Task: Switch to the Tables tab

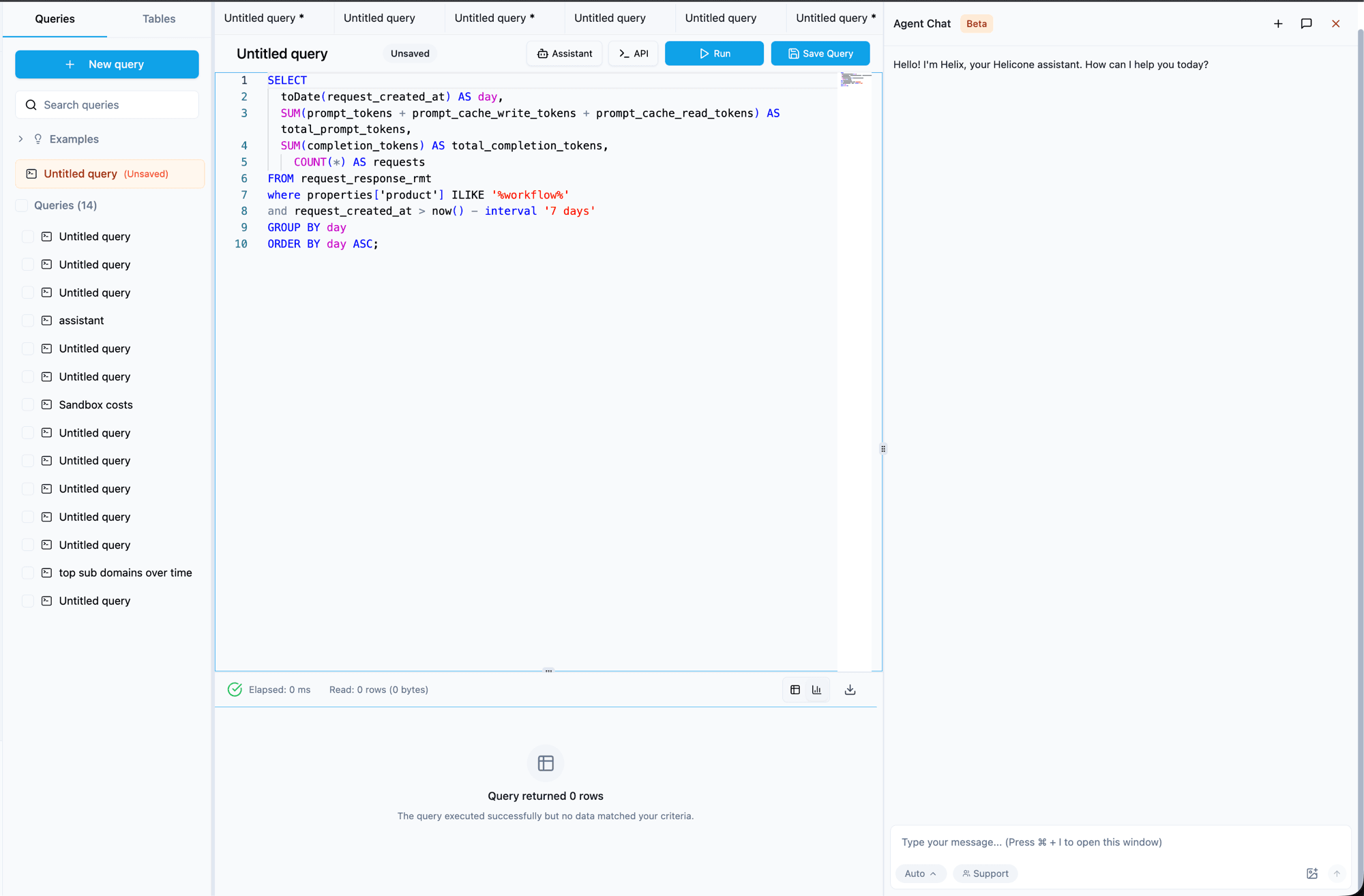Action: pyautogui.click(x=159, y=19)
